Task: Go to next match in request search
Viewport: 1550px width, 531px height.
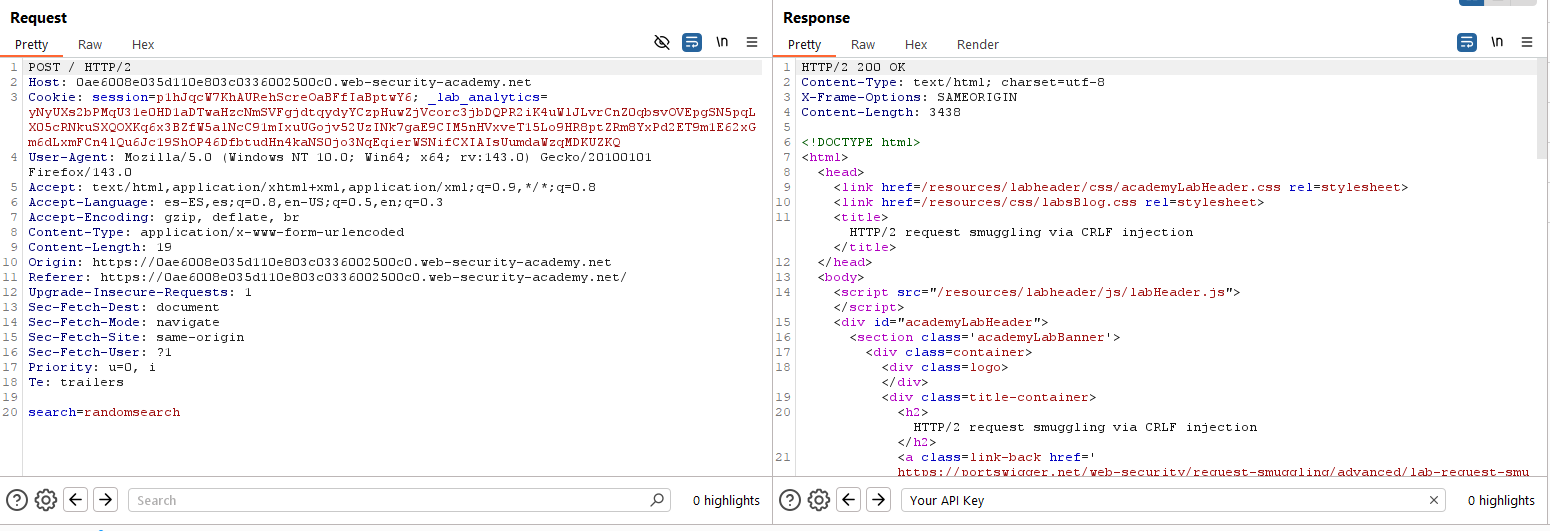Action: click(x=106, y=500)
